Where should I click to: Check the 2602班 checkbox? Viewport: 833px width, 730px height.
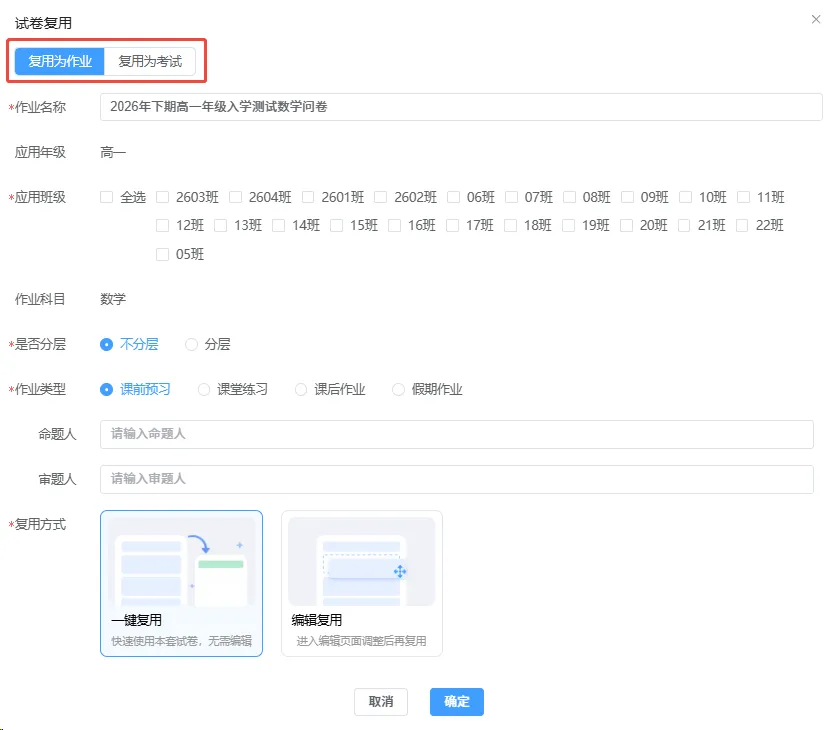380,197
